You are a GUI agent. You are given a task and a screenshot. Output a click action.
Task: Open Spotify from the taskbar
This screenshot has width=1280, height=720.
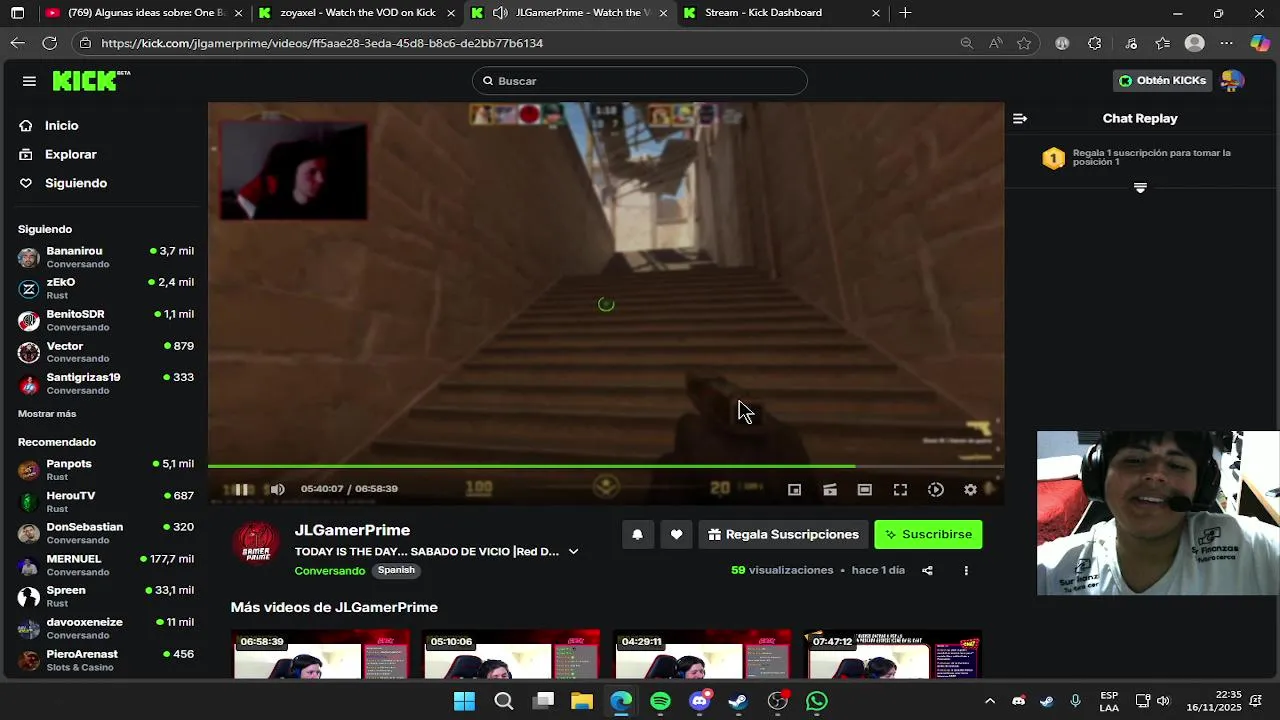coord(660,701)
